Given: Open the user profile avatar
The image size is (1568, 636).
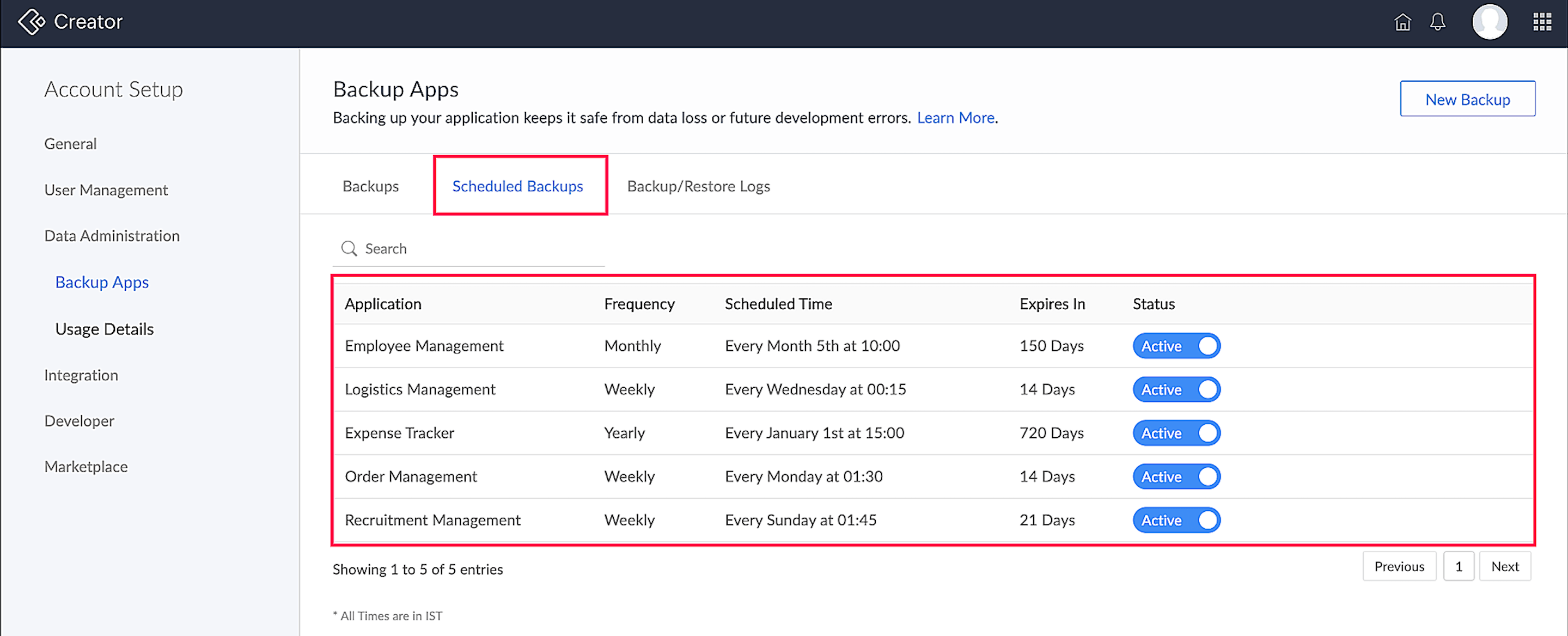Looking at the screenshot, I should tap(1490, 22).
